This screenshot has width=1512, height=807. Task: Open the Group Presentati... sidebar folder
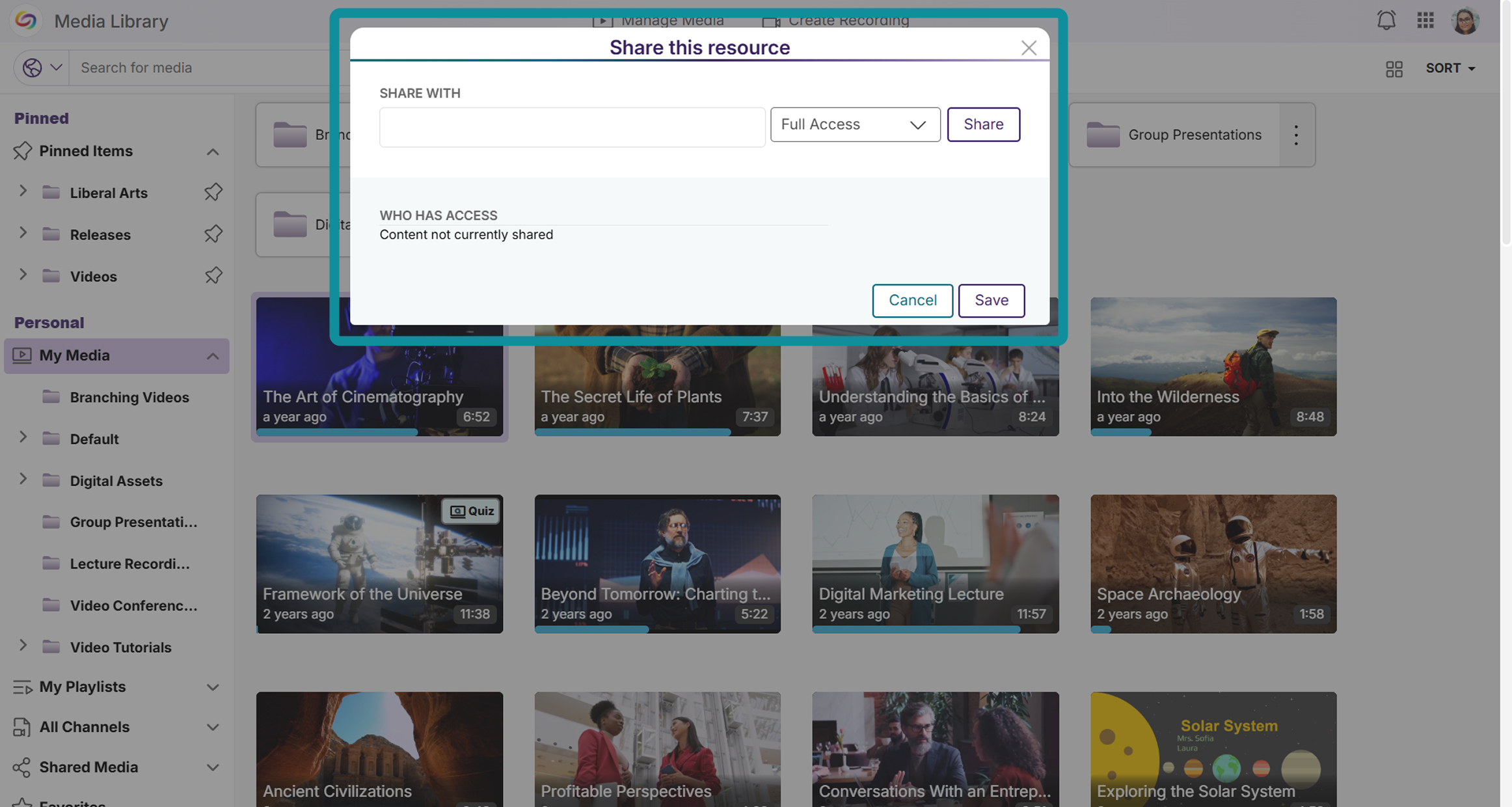click(133, 522)
